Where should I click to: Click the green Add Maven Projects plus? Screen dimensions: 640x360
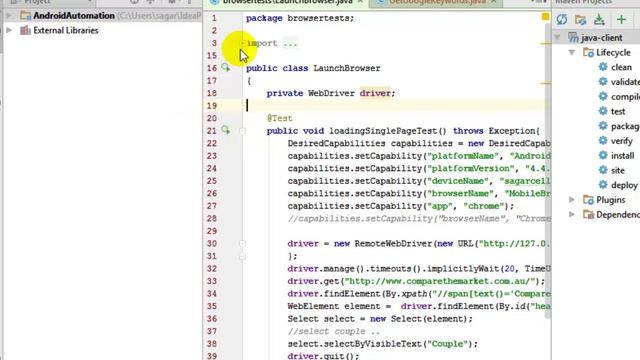pos(621,19)
